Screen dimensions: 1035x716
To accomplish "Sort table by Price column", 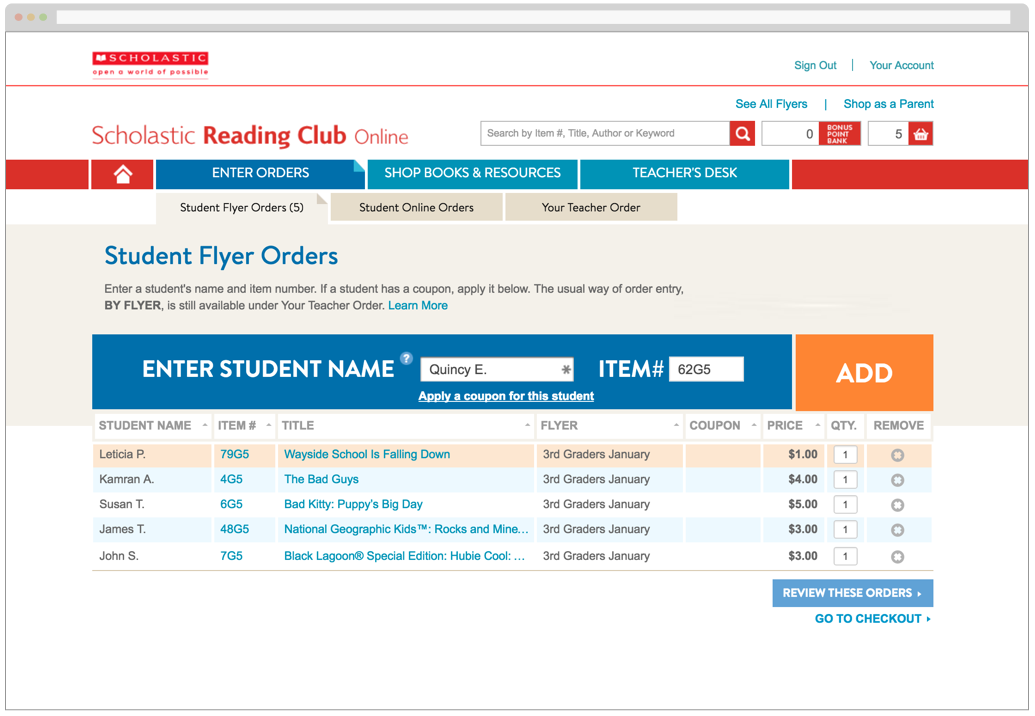I will coord(793,426).
